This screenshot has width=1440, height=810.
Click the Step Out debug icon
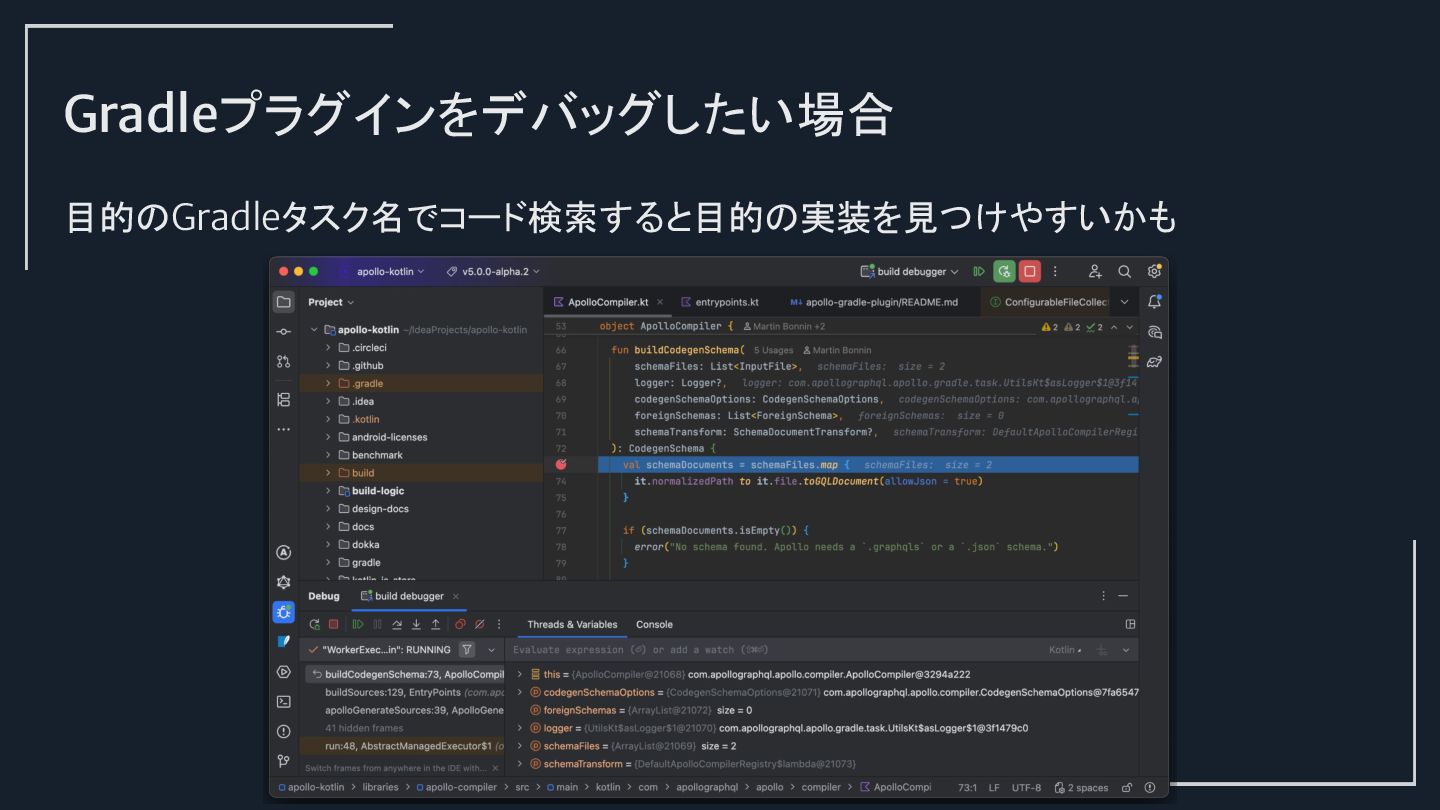[435, 624]
